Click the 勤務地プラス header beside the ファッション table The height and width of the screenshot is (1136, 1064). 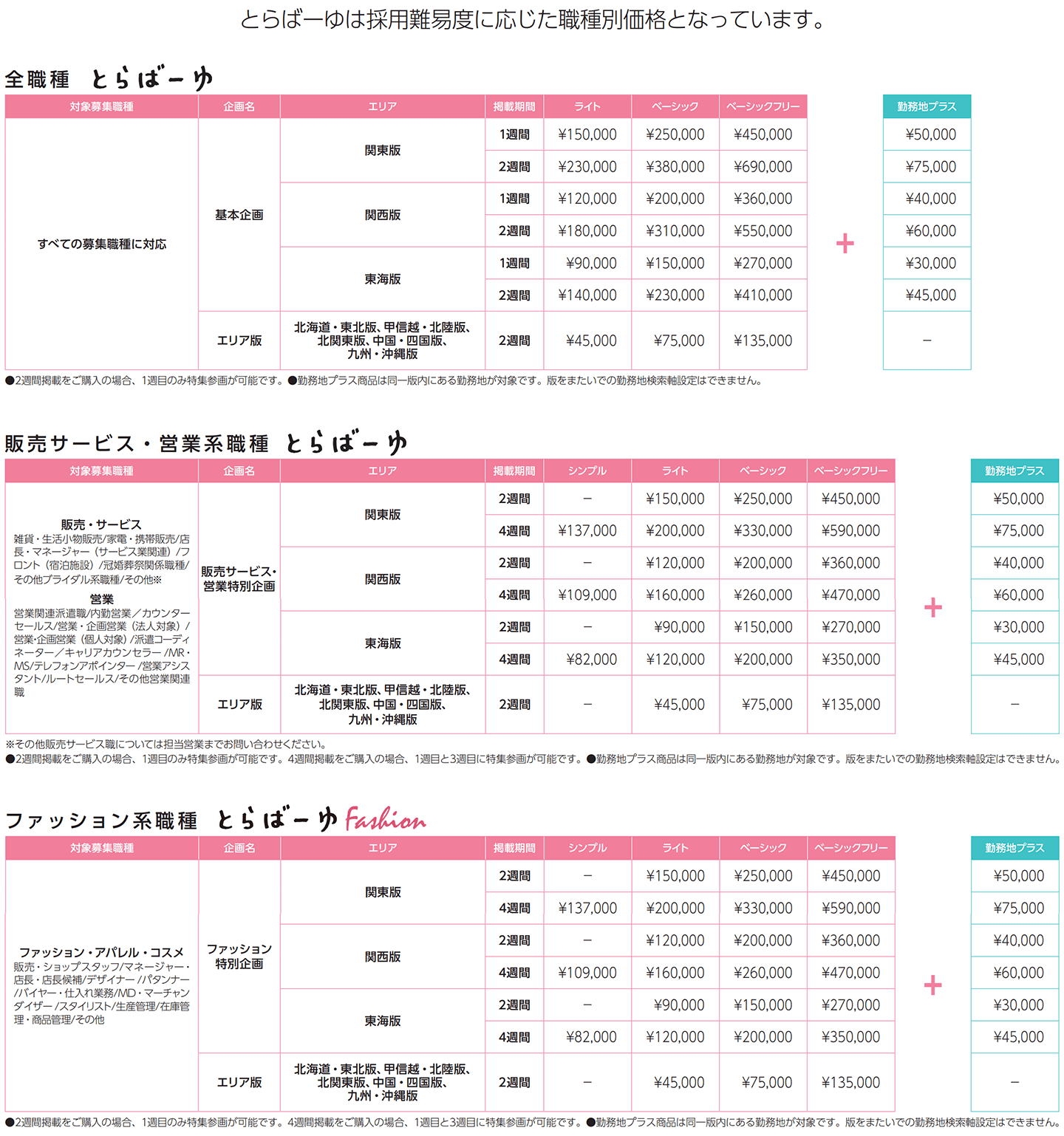[1014, 848]
